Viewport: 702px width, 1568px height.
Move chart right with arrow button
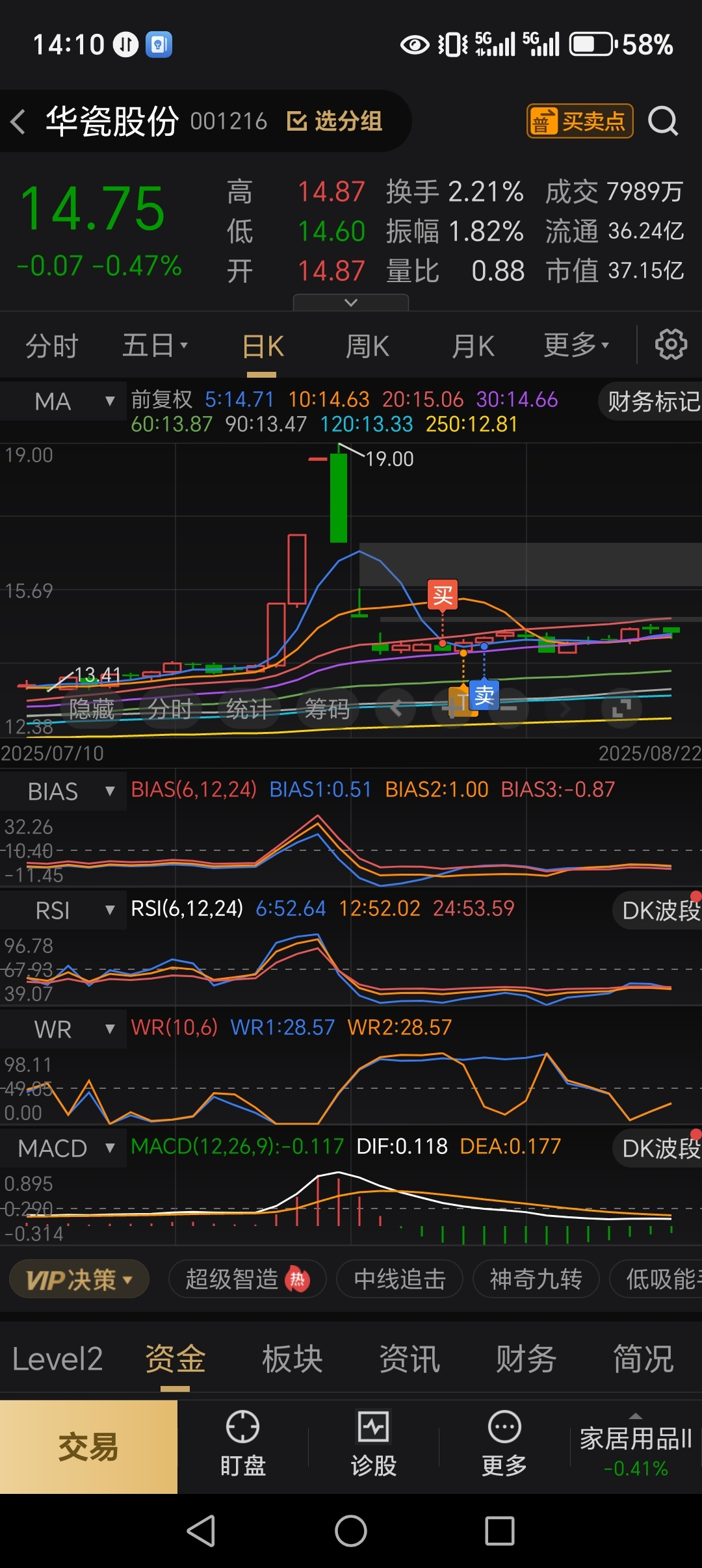click(565, 708)
